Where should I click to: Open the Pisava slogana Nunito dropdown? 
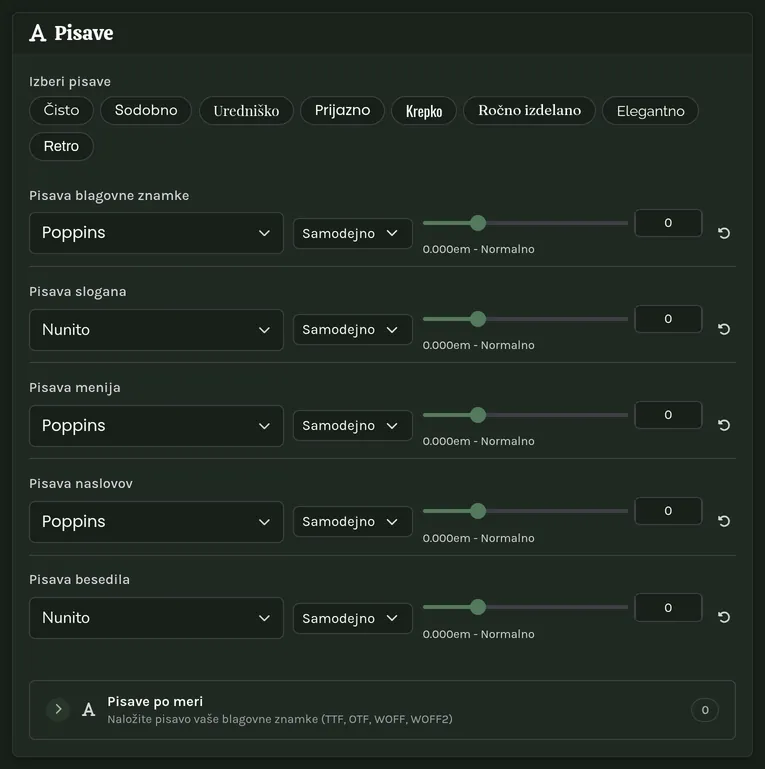[156, 330]
